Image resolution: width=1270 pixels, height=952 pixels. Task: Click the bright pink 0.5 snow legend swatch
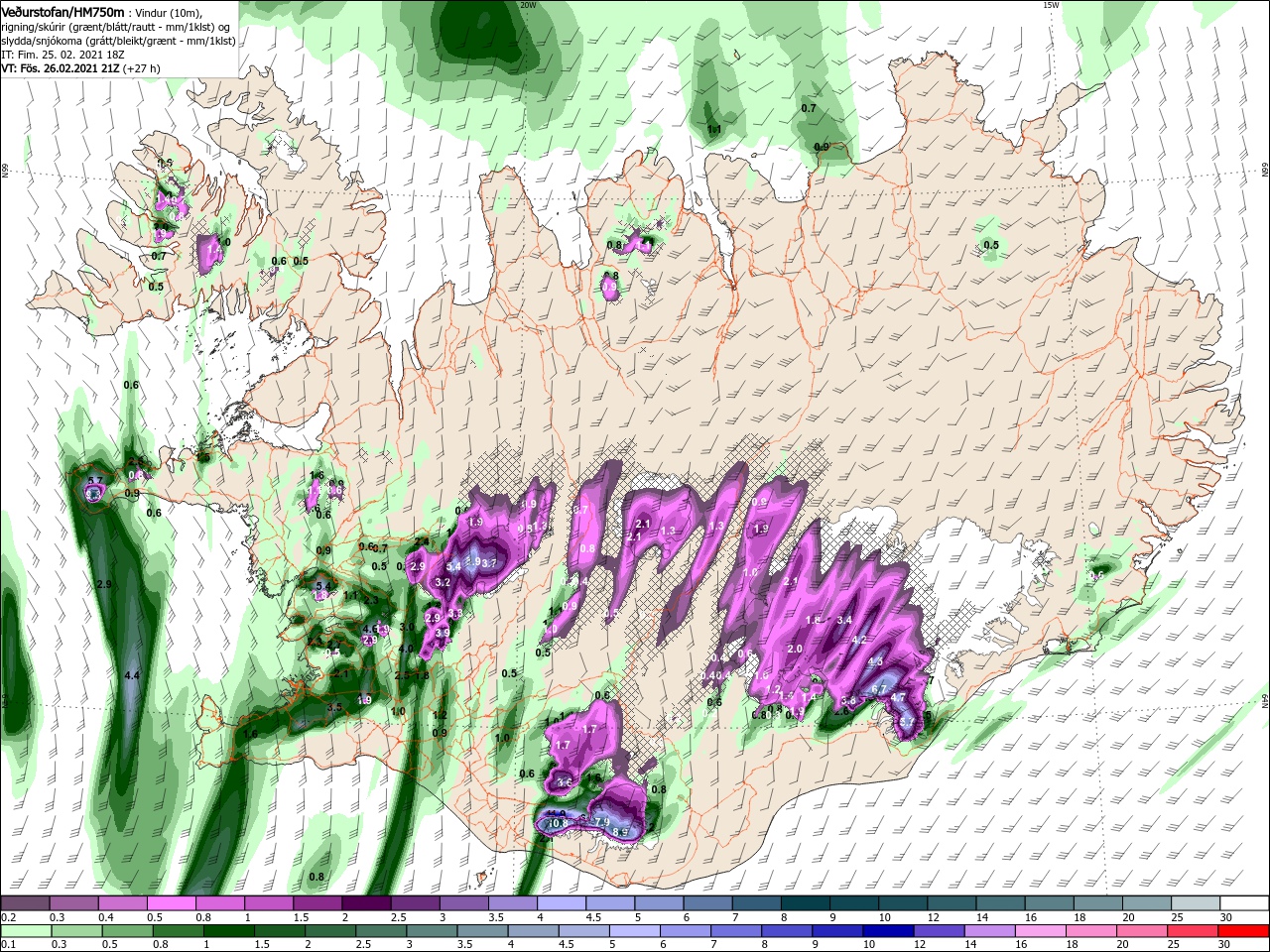(171, 903)
